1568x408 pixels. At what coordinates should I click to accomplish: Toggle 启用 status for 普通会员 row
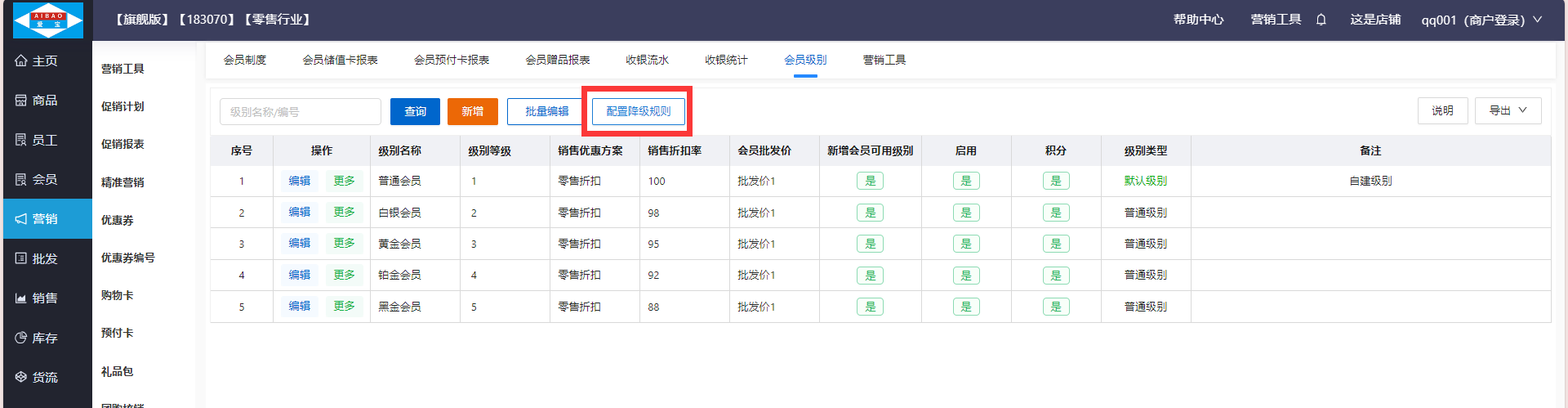tap(966, 181)
